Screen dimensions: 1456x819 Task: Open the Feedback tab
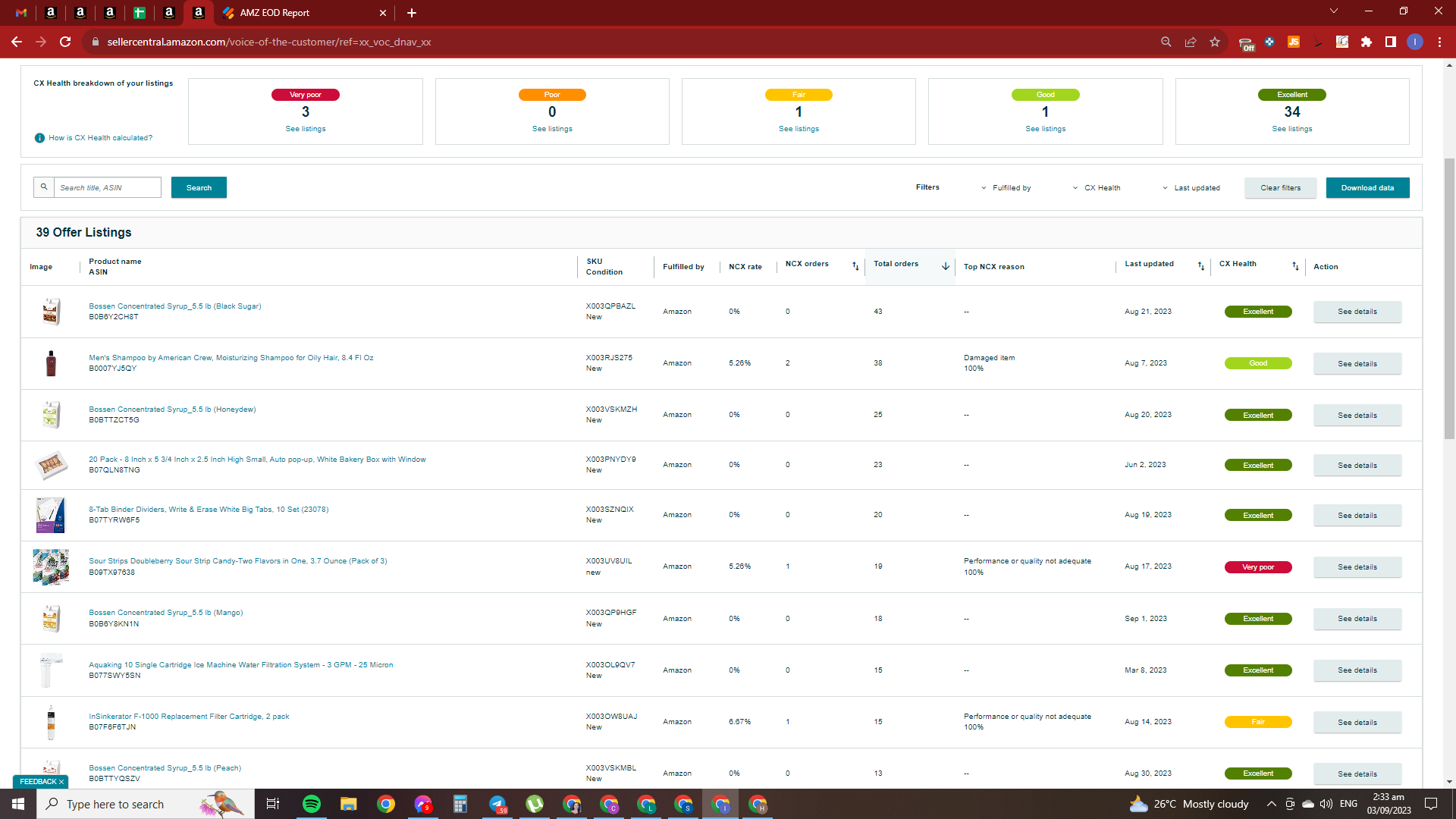pyautogui.click(x=38, y=782)
